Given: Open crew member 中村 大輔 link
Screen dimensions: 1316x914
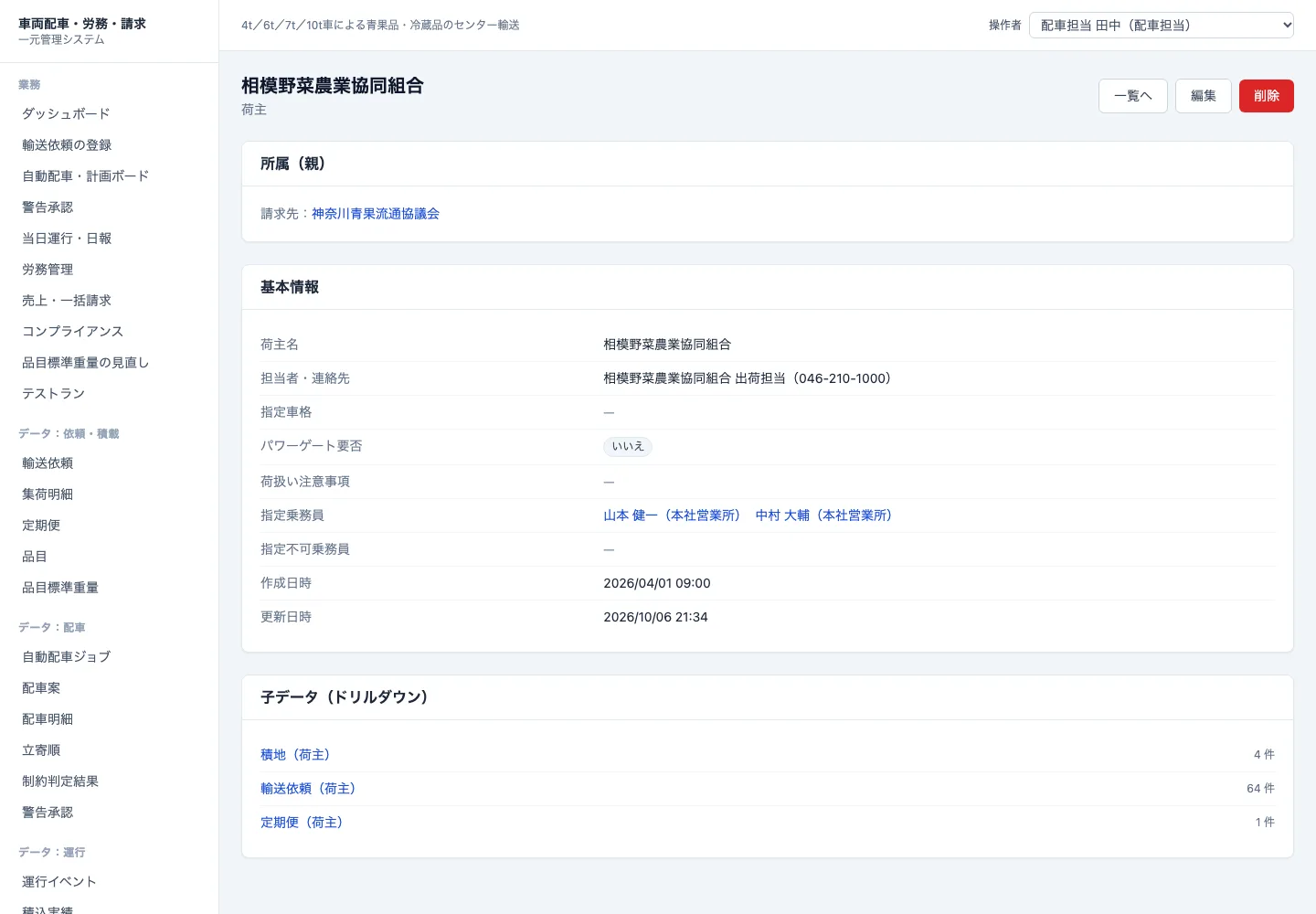Looking at the screenshot, I should coord(823,515).
